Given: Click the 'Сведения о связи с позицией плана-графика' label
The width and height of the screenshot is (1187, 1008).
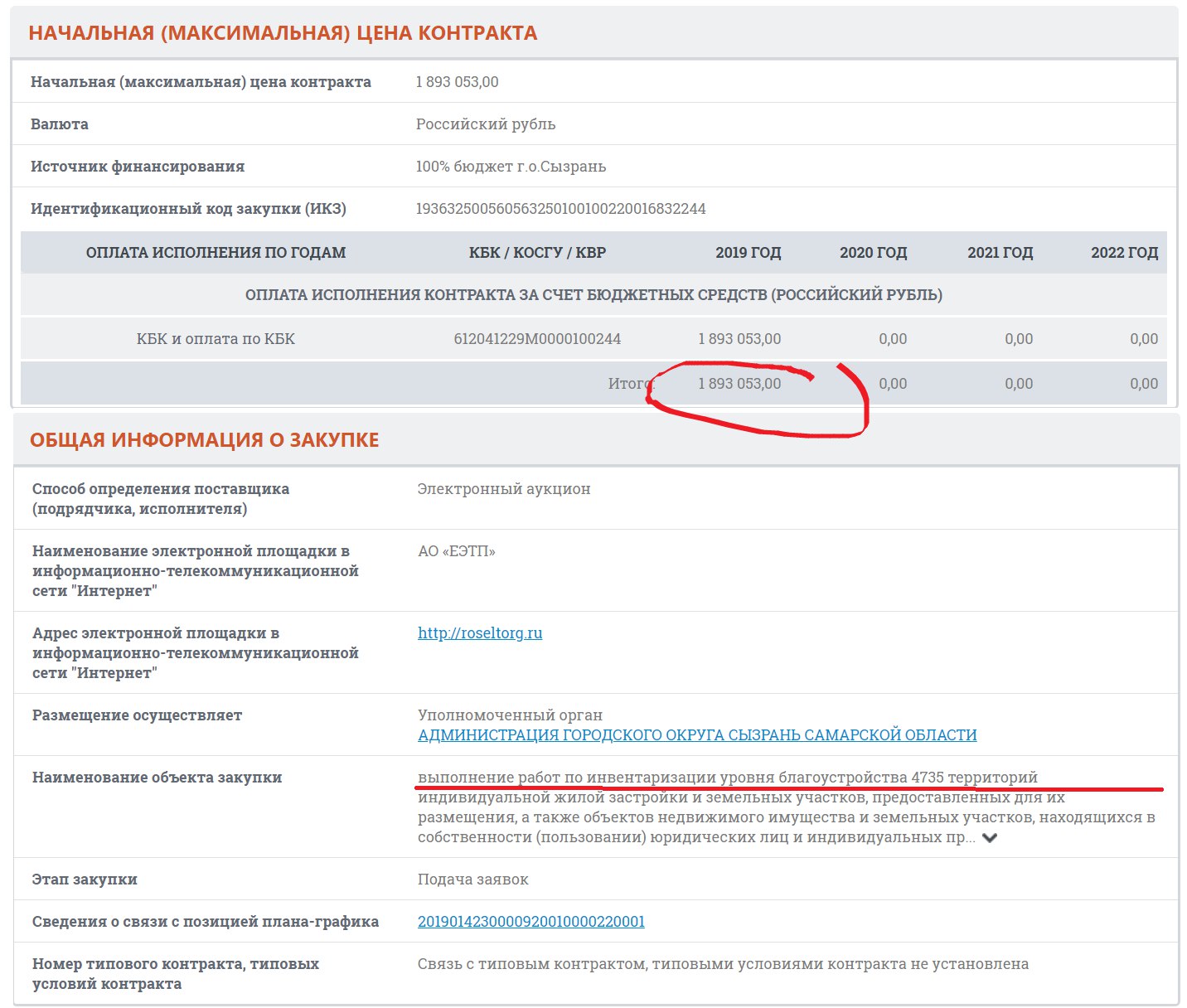Looking at the screenshot, I should point(206,922).
